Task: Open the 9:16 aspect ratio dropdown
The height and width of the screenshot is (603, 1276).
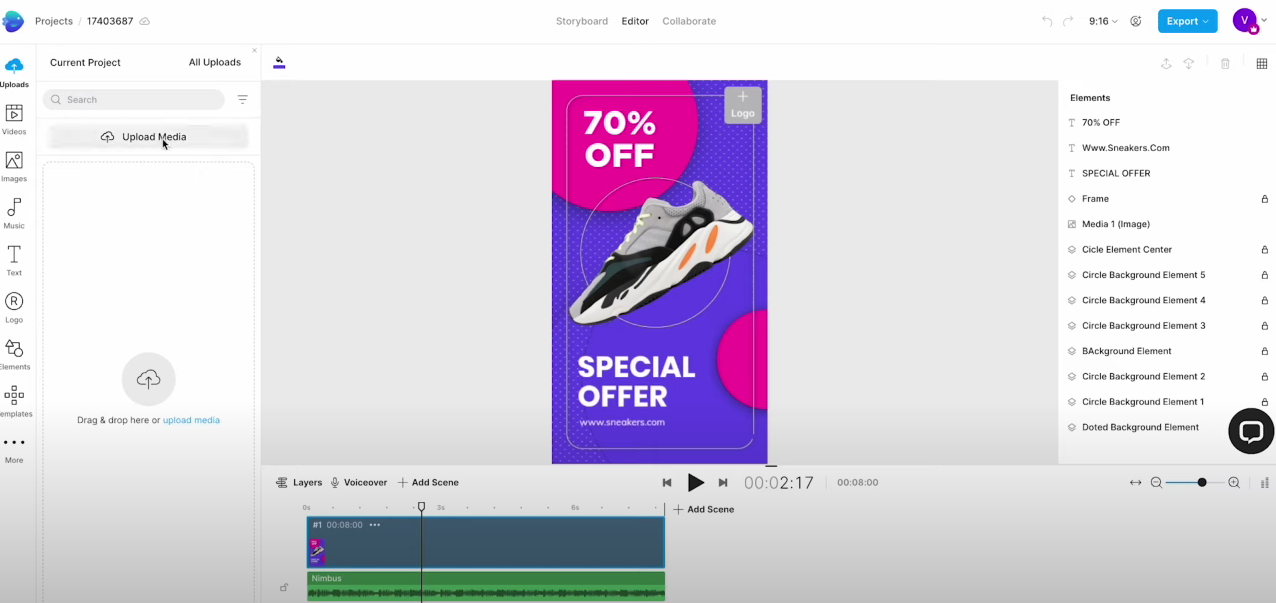Action: [x=1103, y=21]
